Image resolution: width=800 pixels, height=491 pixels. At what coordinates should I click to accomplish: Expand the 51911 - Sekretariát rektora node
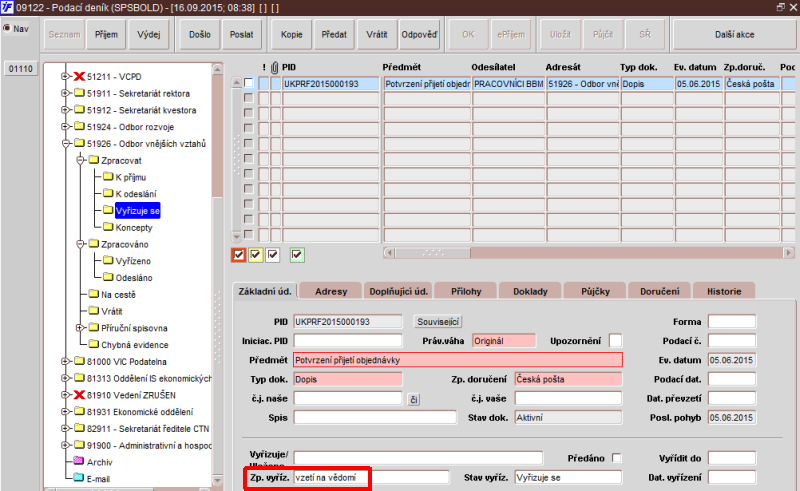(65, 93)
